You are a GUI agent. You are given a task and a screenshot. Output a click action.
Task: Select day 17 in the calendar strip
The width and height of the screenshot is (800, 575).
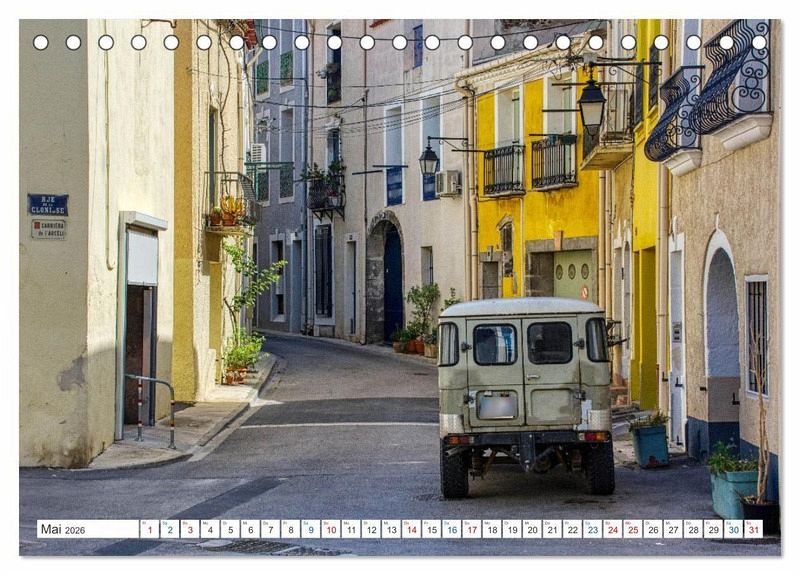pyautogui.click(x=471, y=529)
